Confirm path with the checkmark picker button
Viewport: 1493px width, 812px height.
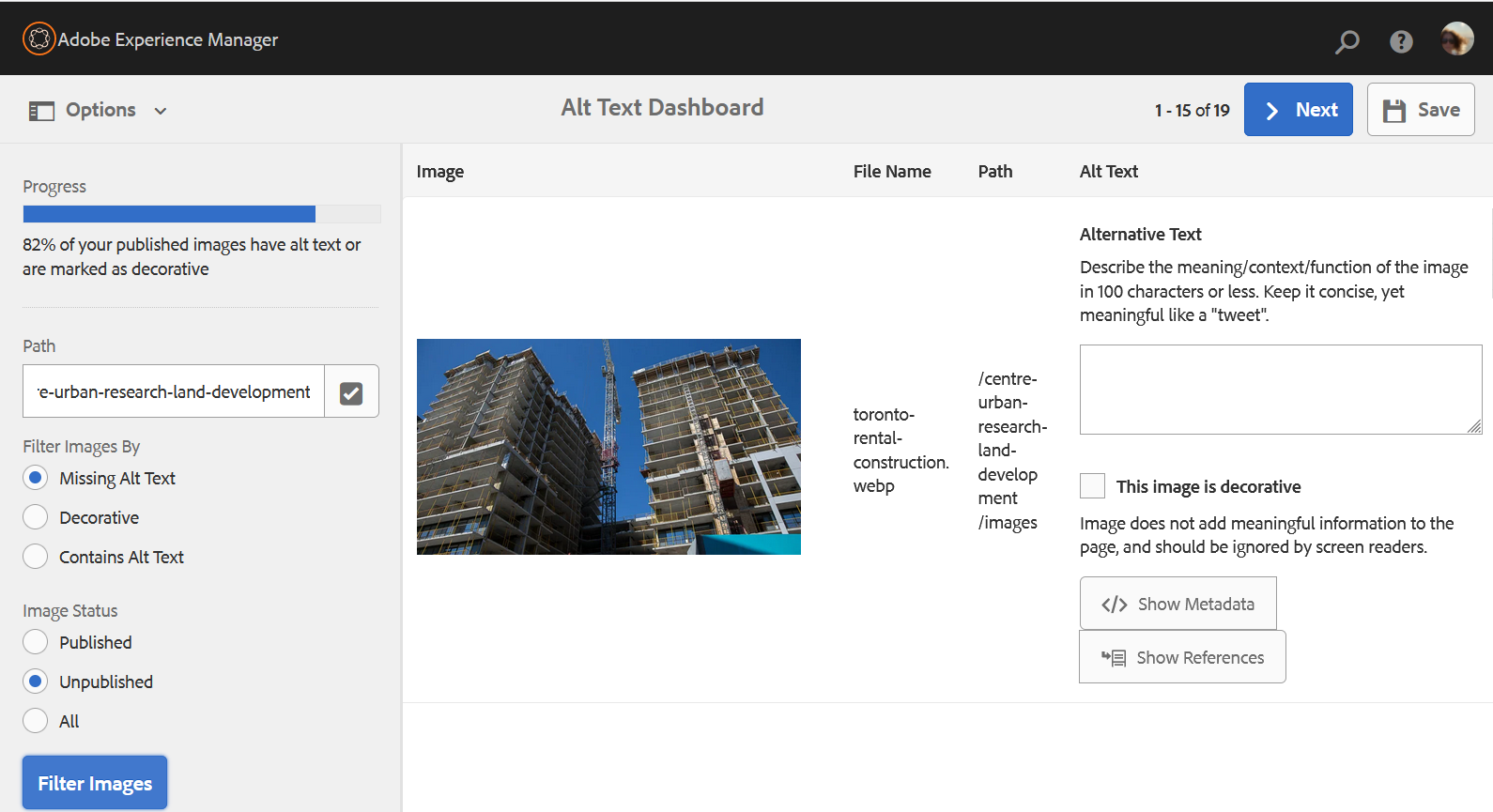pos(351,392)
